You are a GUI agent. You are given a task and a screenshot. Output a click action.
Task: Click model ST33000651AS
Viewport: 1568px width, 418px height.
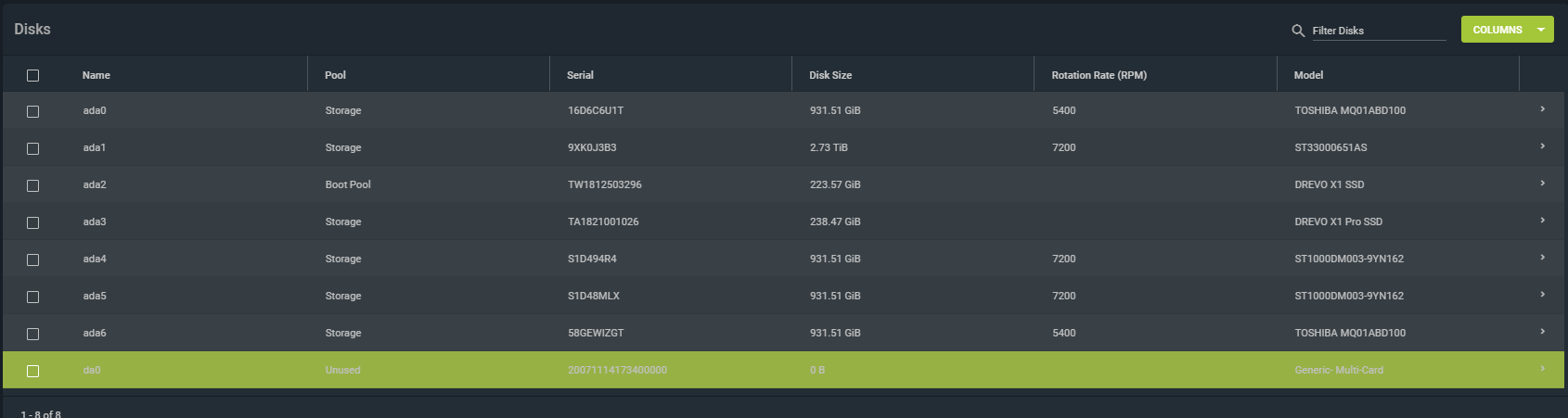click(x=1330, y=147)
